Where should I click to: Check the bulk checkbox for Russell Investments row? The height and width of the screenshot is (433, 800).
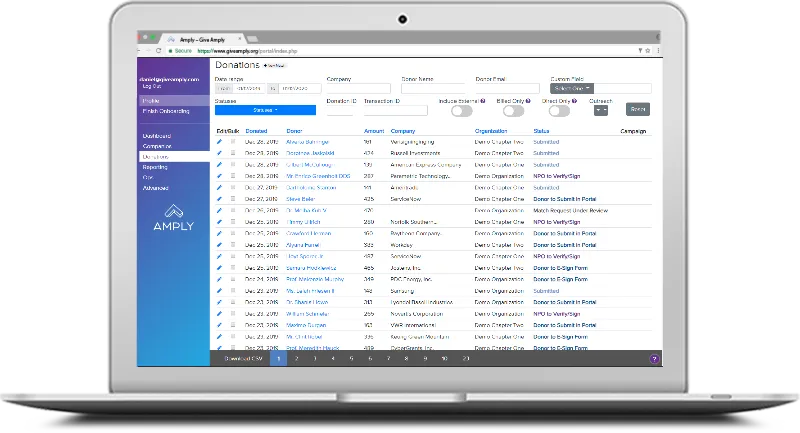click(x=233, y=152)
